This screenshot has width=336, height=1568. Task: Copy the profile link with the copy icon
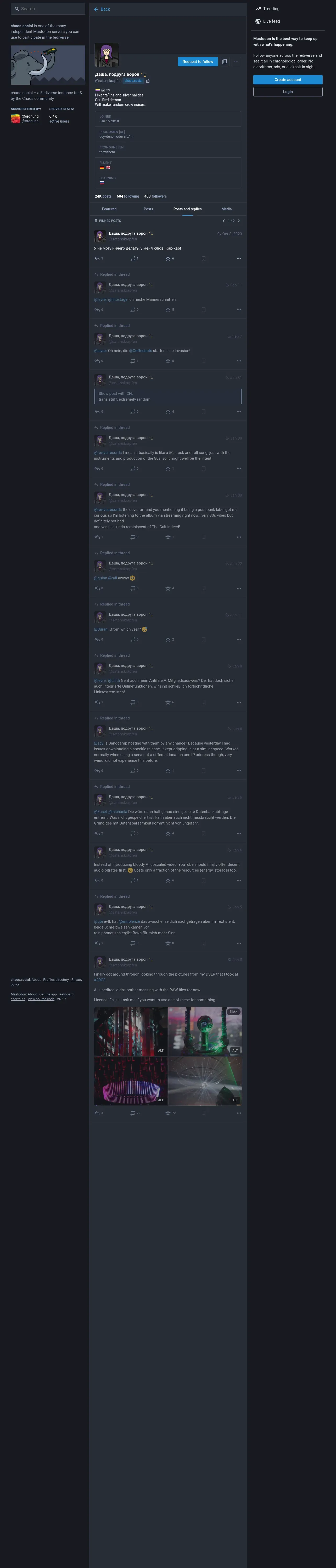coord(225,61)
